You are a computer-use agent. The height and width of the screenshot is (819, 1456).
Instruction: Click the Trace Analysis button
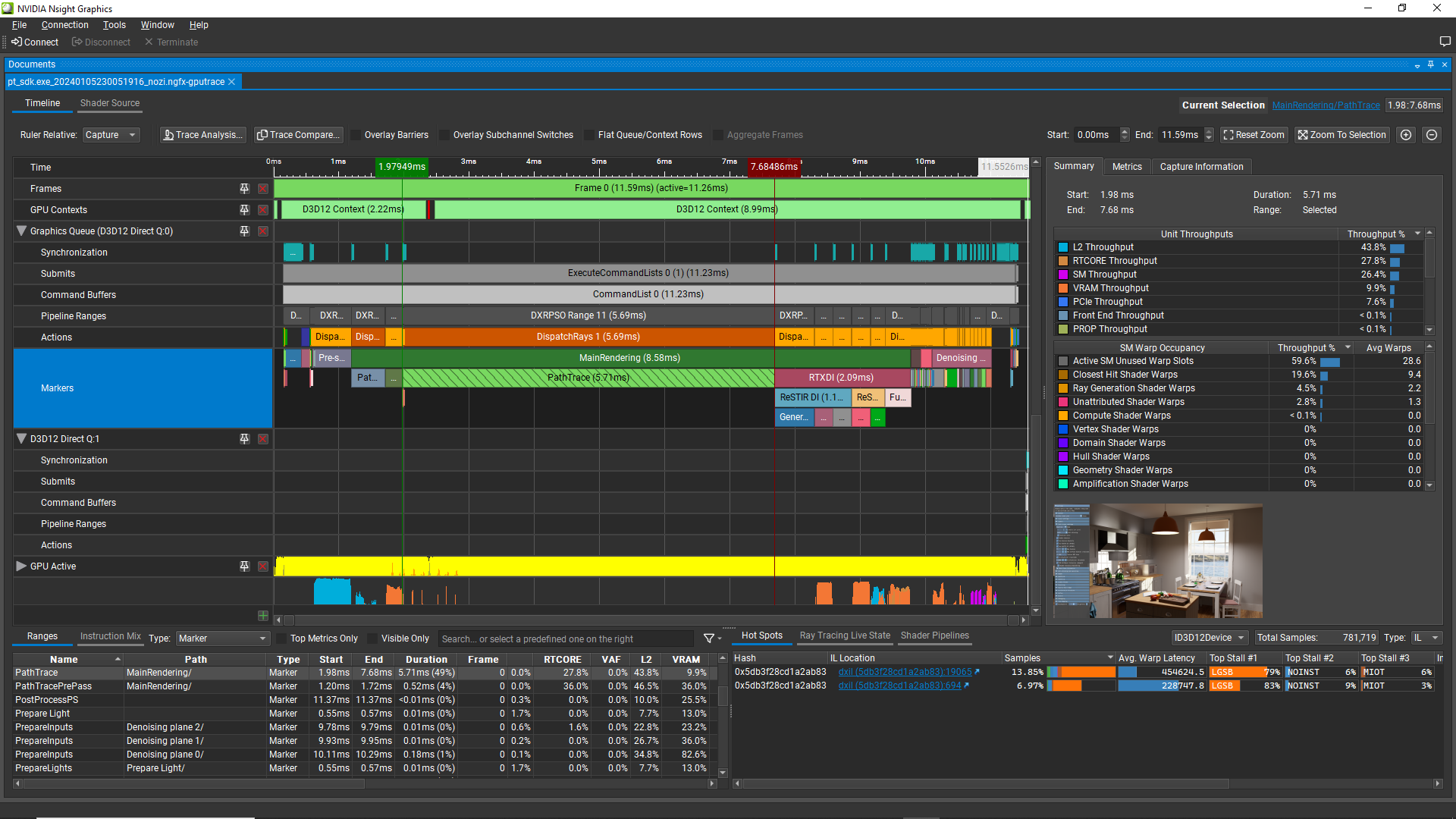[203, 135]
